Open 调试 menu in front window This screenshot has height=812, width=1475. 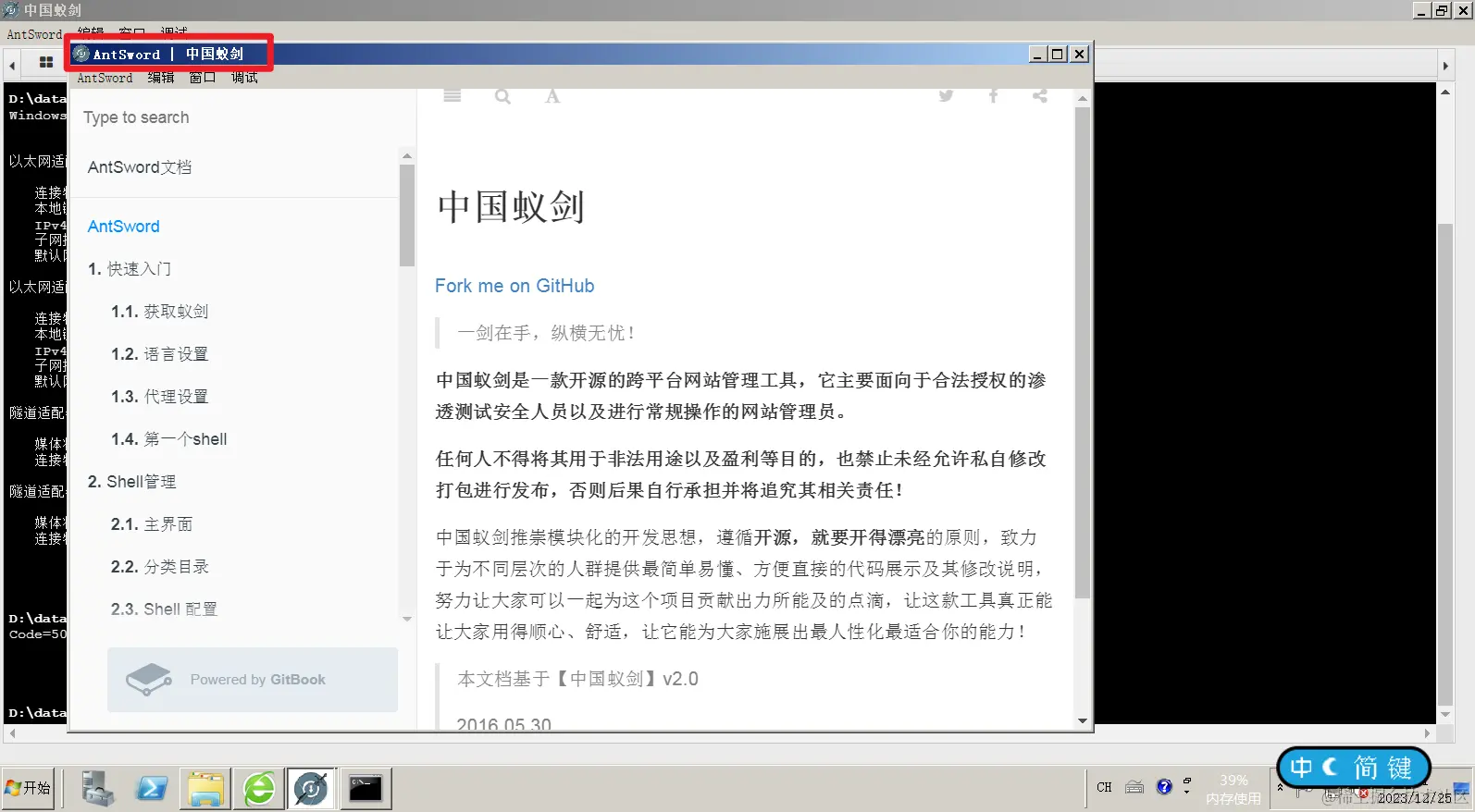click(244, 78)
